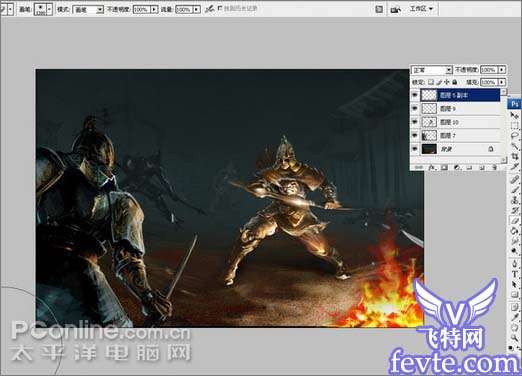The height and width of the screenshot is (376, 522).
Task: Select the 背景 layer name
Action: (x=447, y=149)
